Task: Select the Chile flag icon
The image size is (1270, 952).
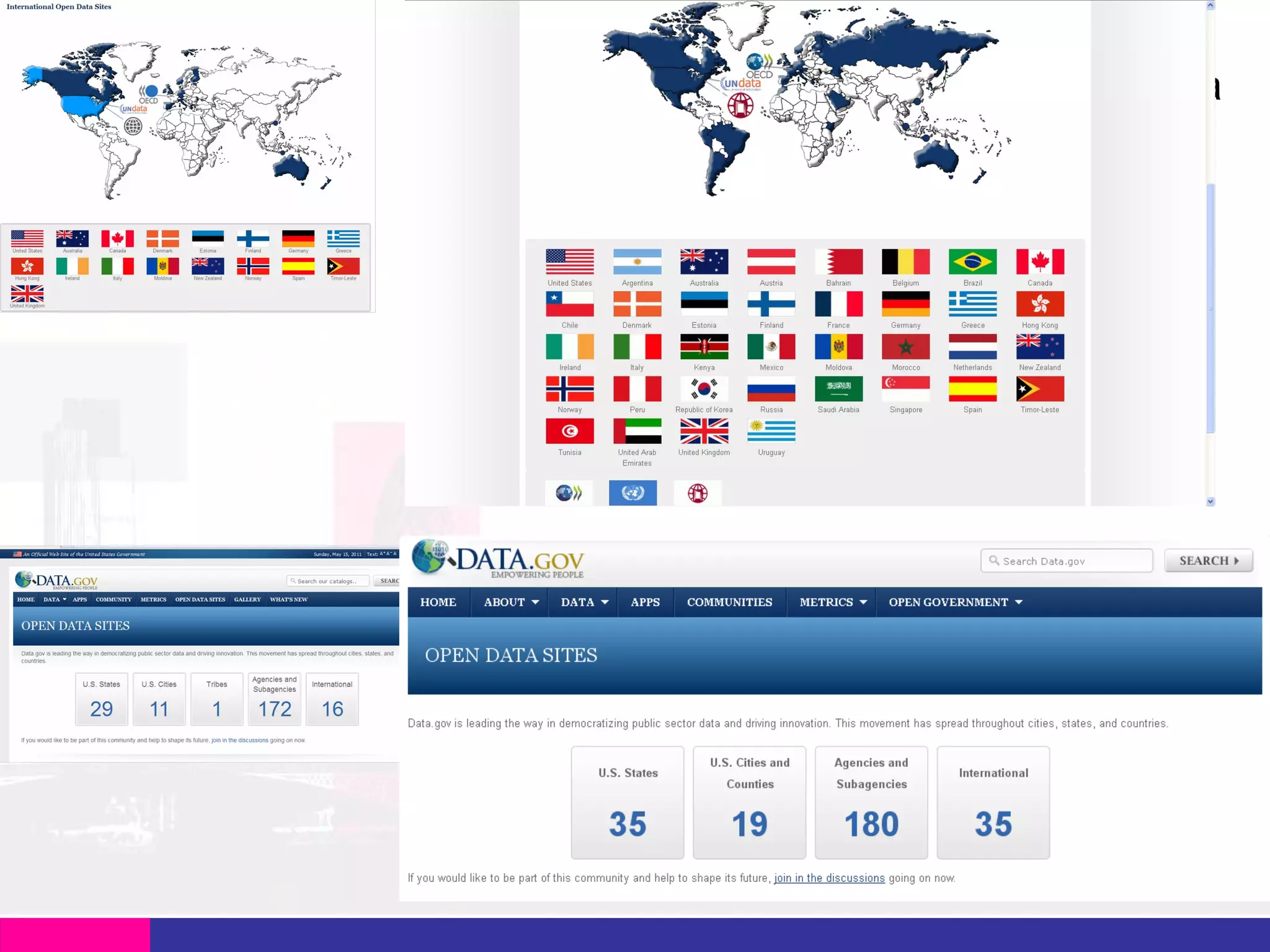Action: pos(570,304)
